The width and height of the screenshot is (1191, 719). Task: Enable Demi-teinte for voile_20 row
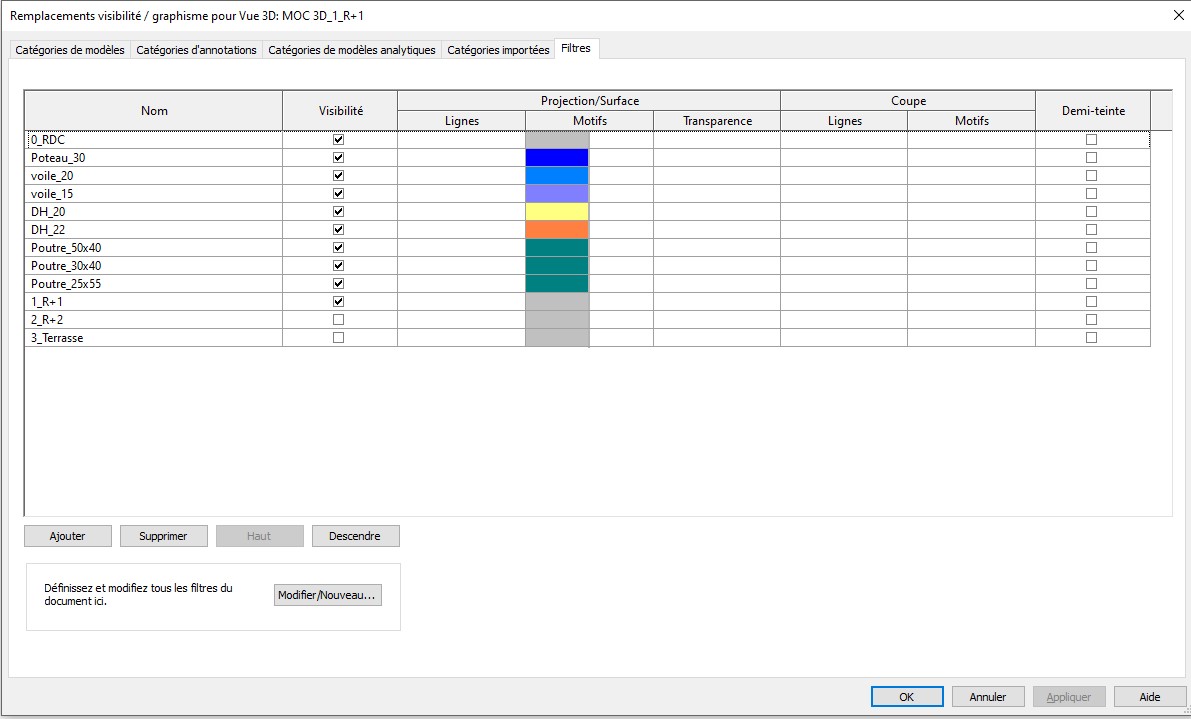click(1091, 175)
